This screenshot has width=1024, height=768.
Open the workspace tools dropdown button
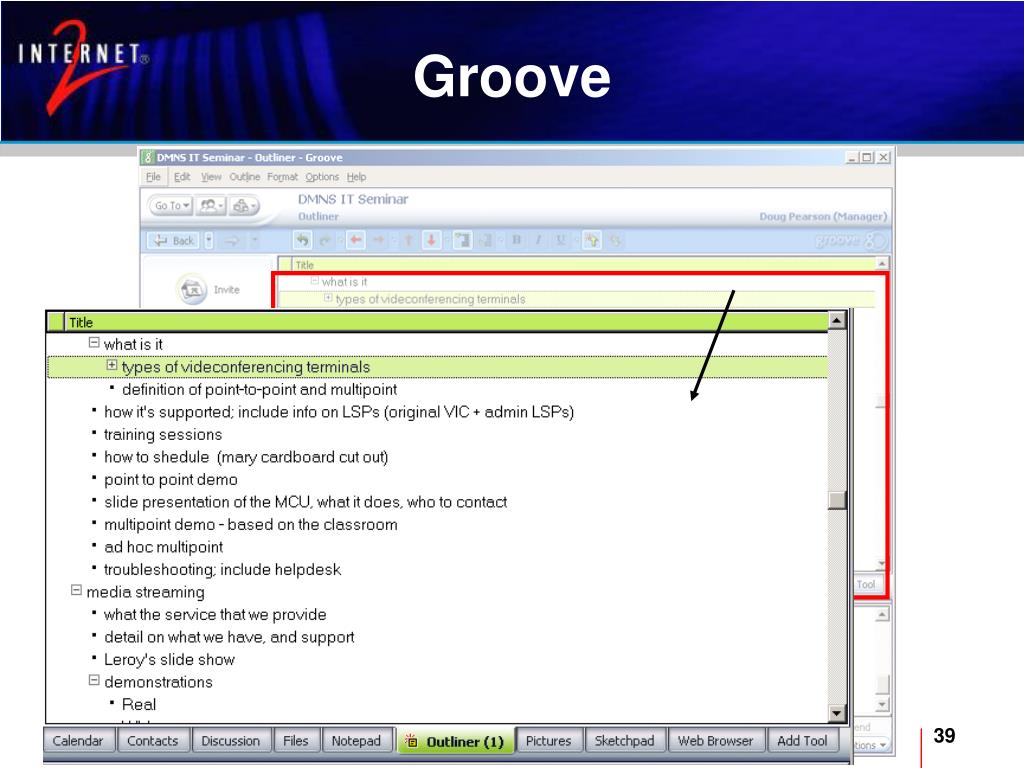pos(244,206)
